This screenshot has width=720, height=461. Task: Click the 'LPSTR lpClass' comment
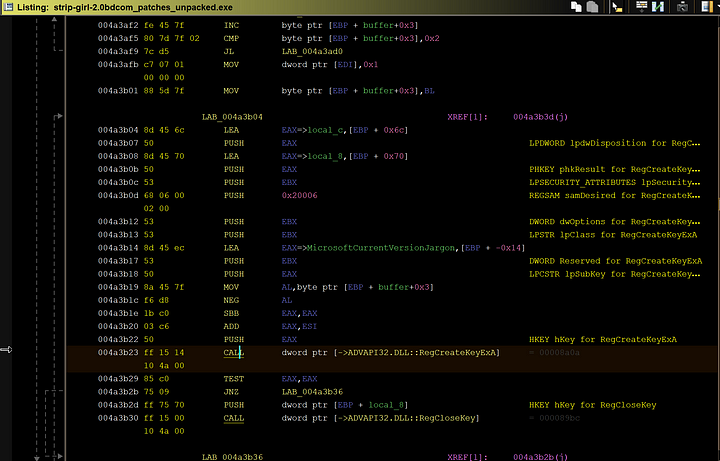click(613, 235)
